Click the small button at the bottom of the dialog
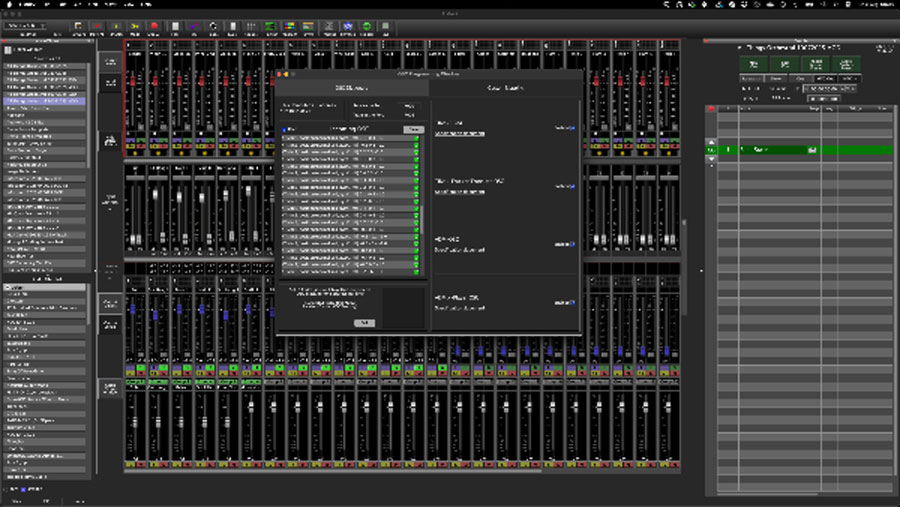 (364, 322)
